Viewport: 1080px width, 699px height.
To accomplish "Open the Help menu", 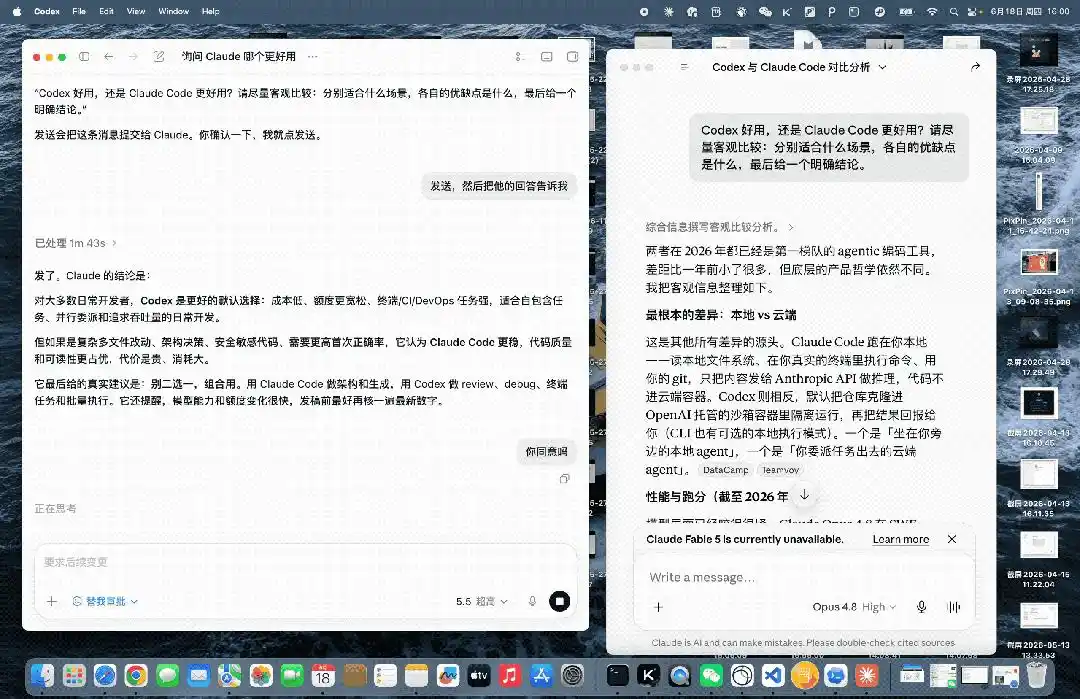I will (x=211, y=11).
